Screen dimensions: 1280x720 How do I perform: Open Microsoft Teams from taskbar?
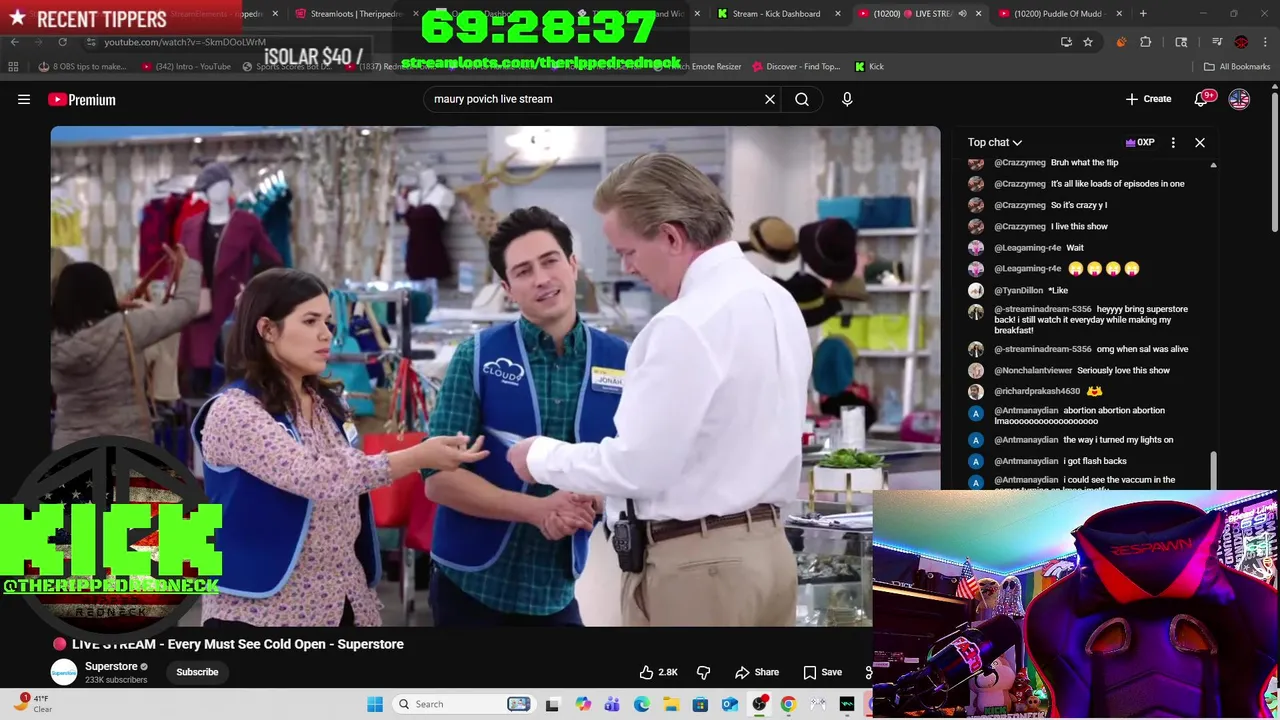coord(612,704)
